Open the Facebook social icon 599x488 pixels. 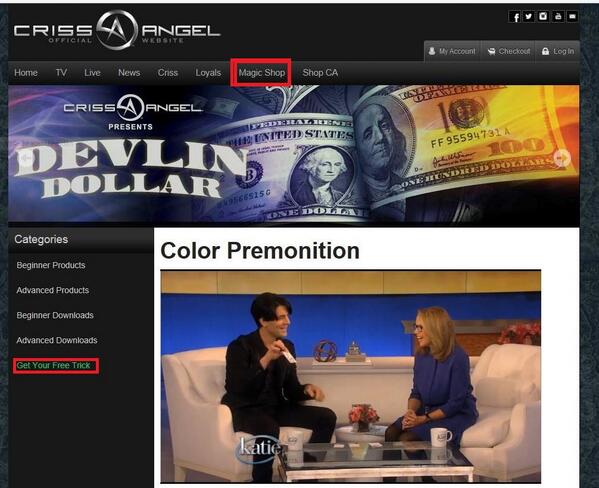click(x=515, y=16)
